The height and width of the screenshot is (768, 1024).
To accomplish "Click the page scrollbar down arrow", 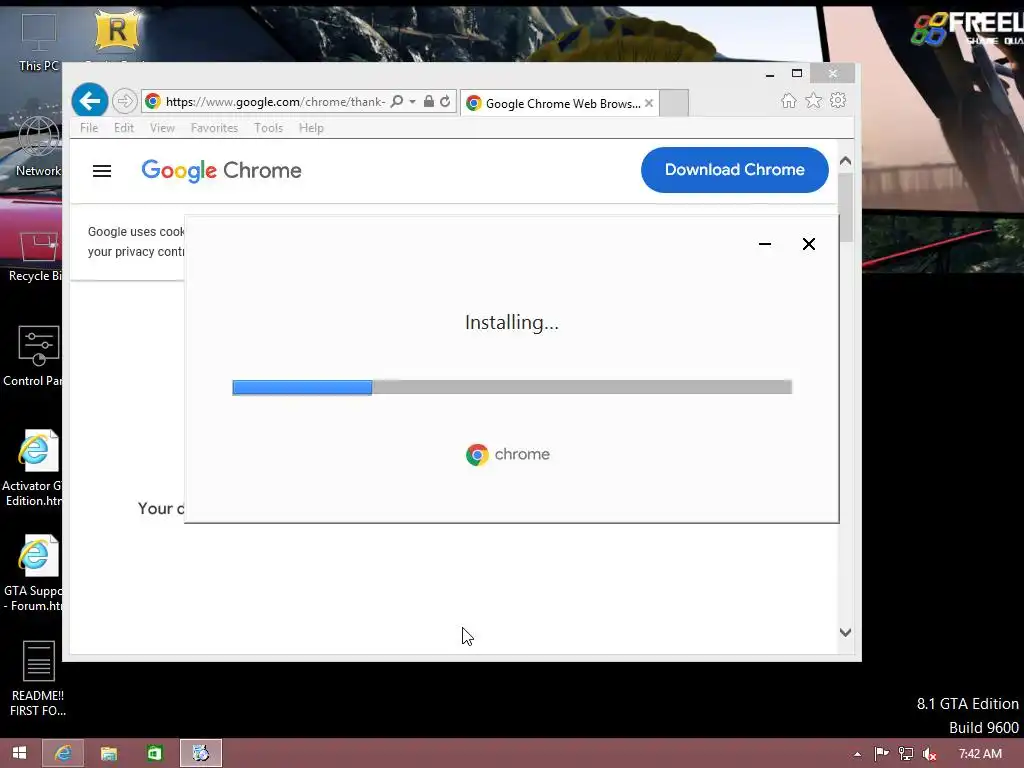I will tap(845, 632).
